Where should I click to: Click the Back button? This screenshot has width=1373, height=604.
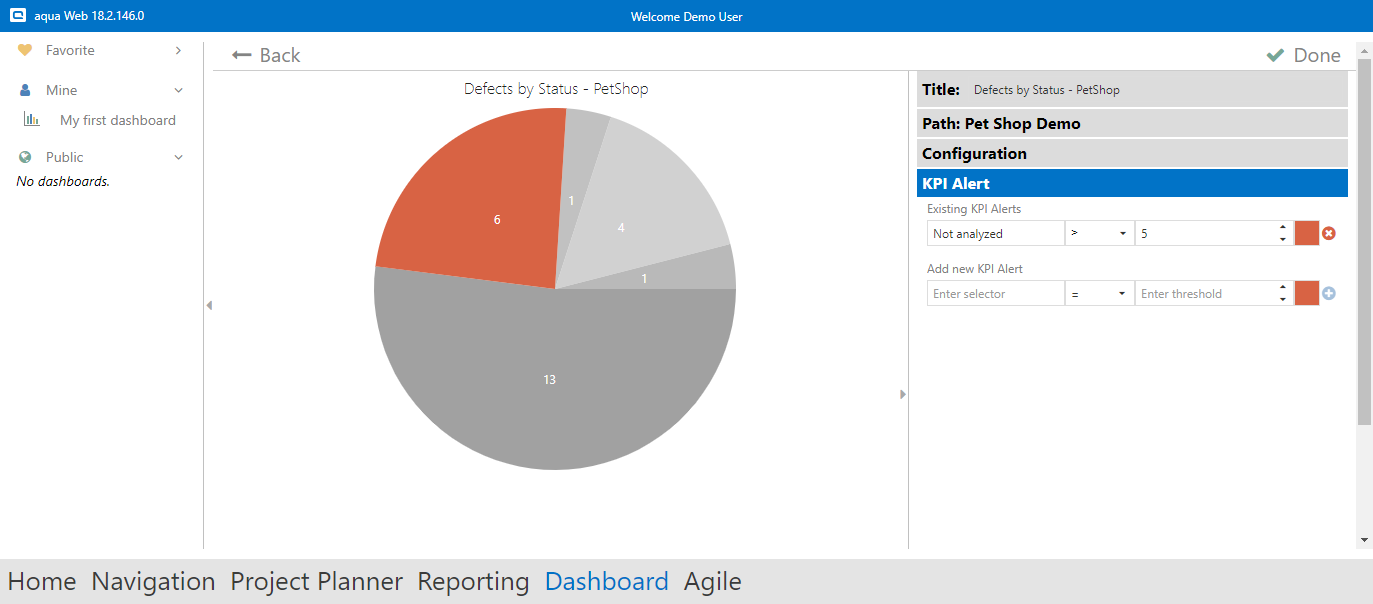[266, 55]
